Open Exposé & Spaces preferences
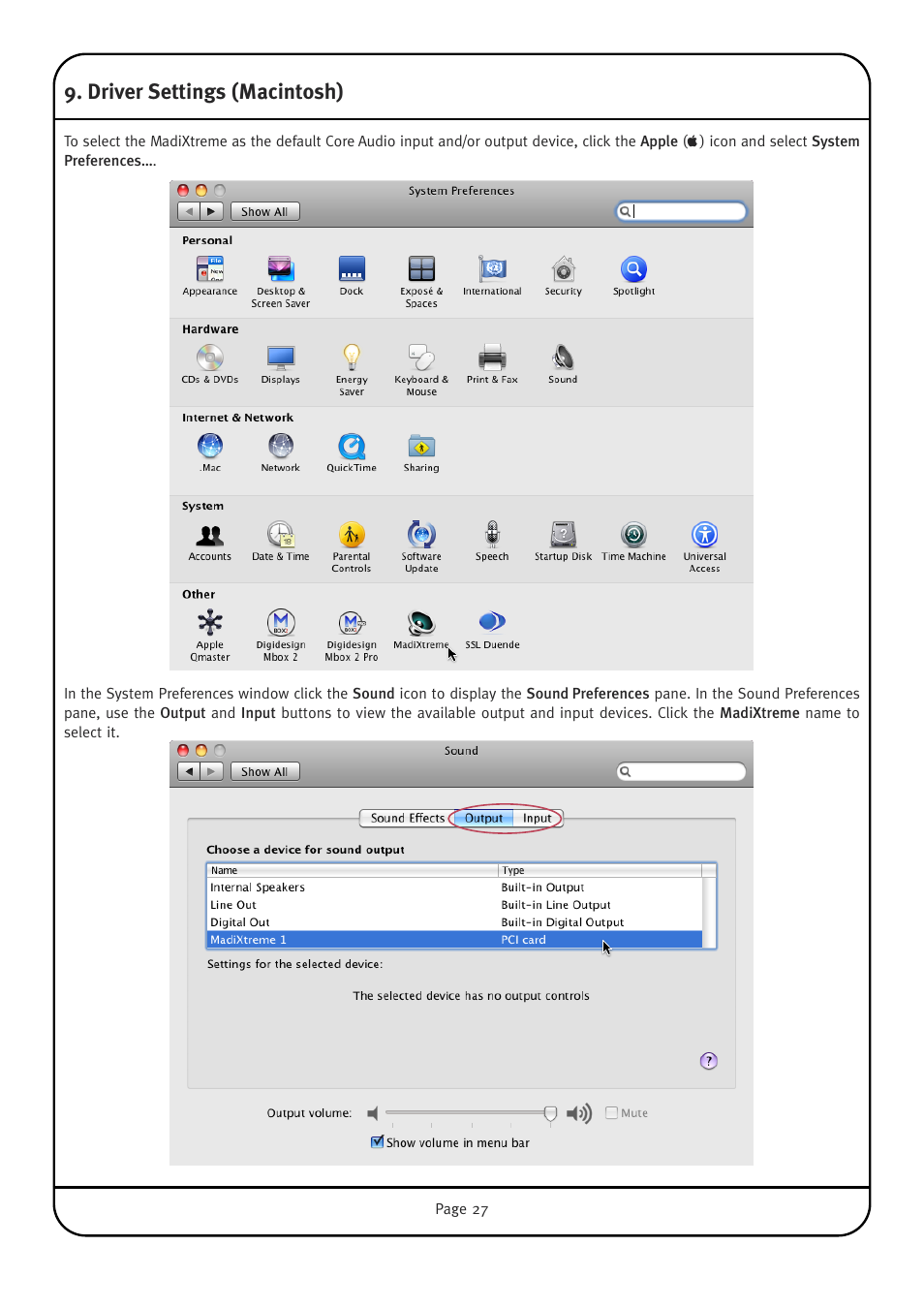Screen dimensions: 924x1308 coord(421,269)
